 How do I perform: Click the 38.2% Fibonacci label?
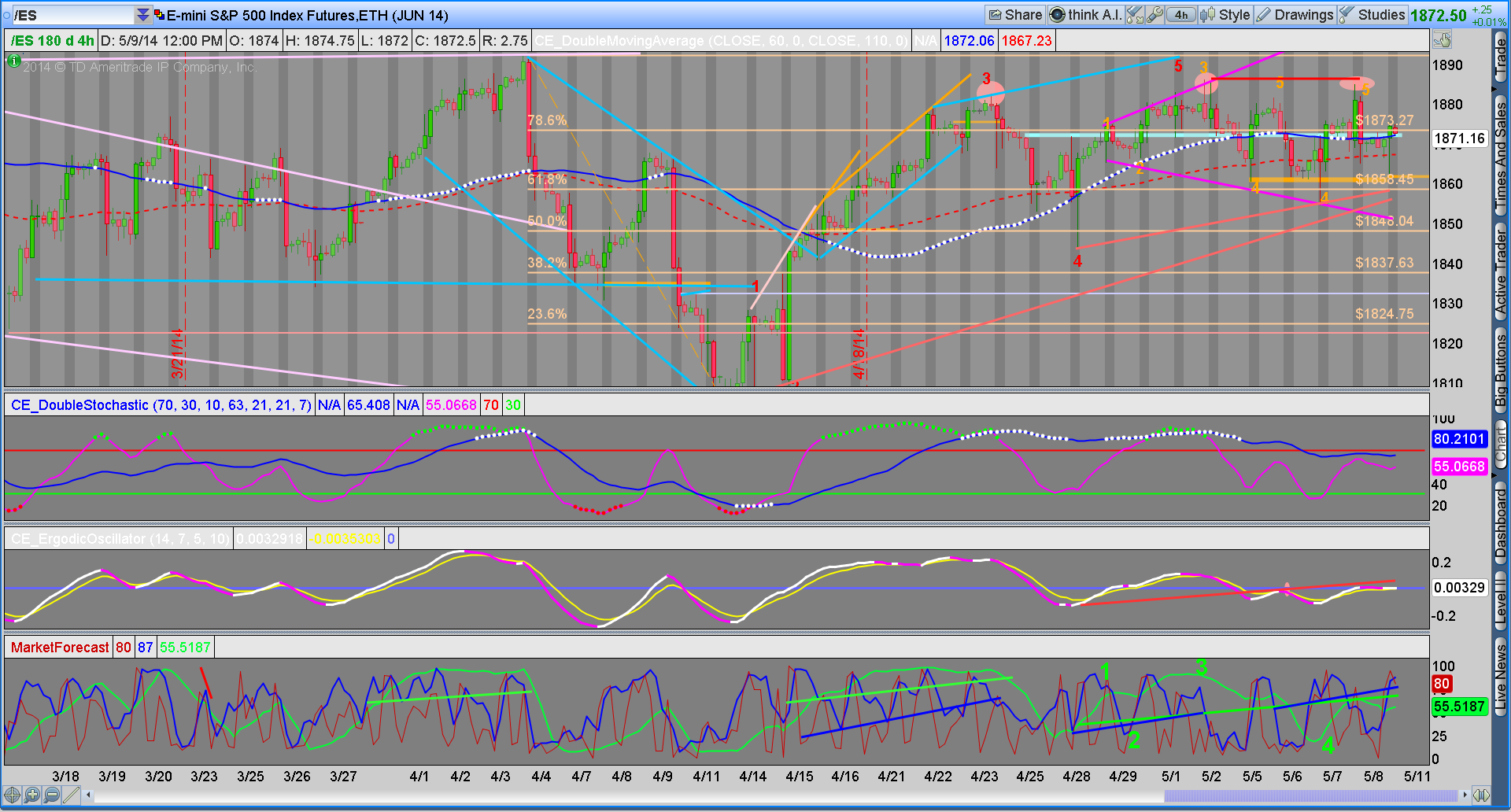pos(547,263)
